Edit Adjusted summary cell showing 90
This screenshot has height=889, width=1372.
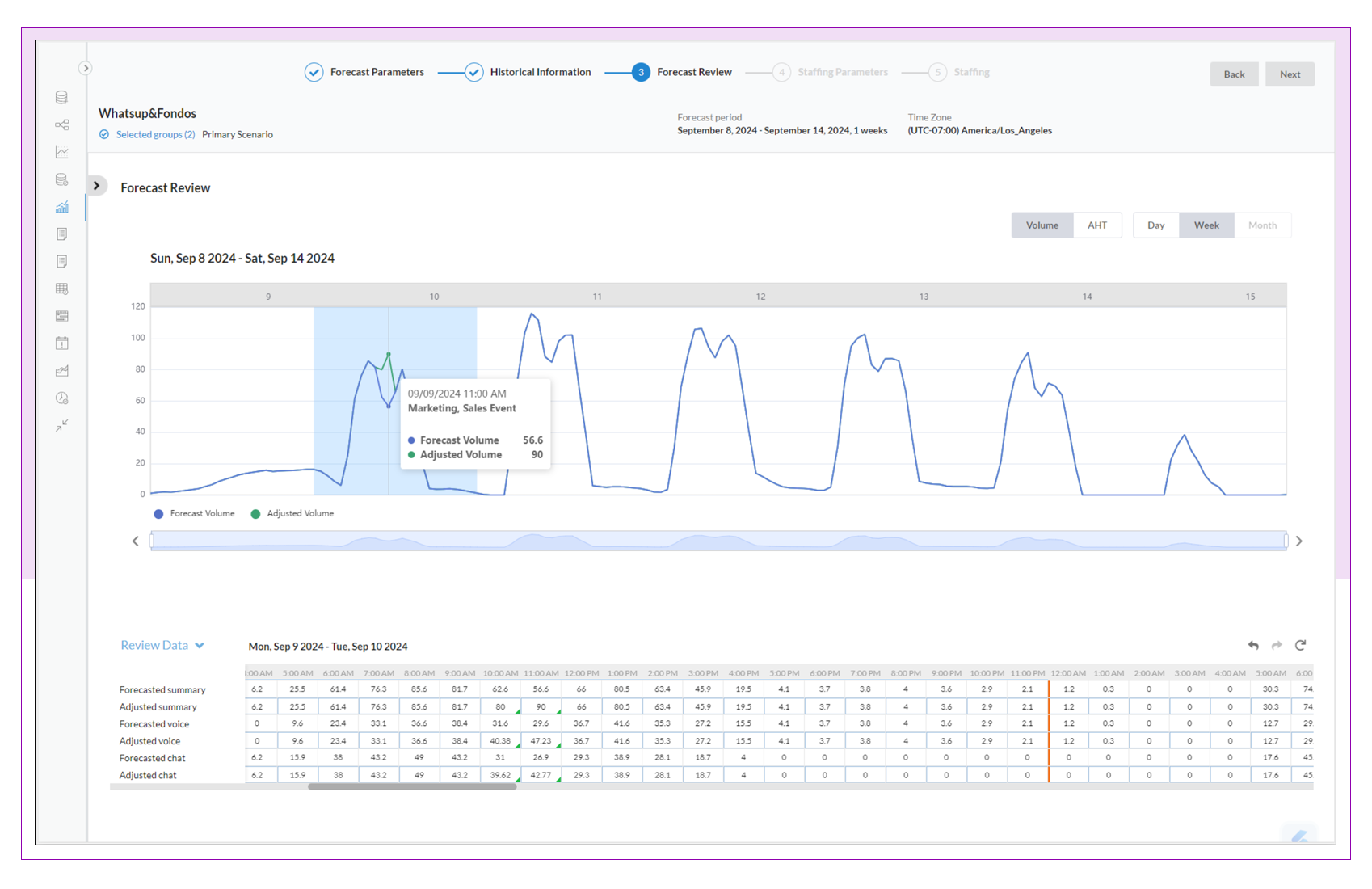coord(541,706)
